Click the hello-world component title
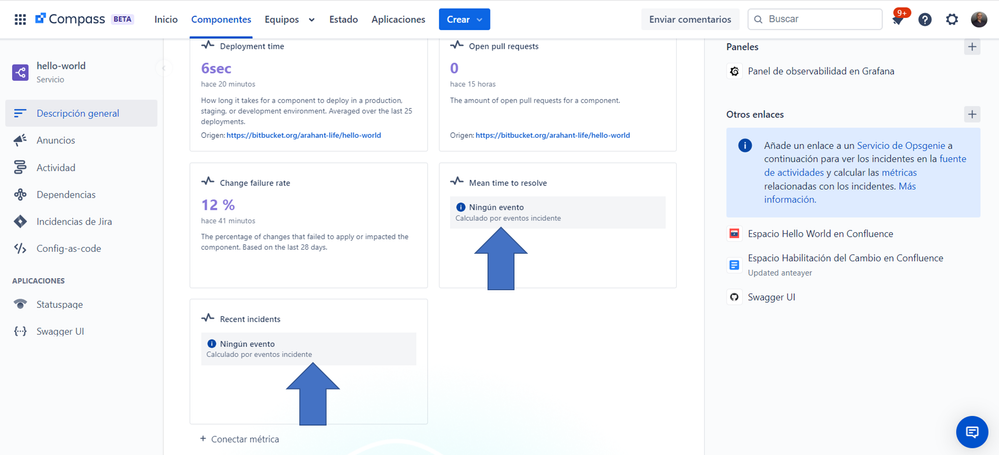The width and height of the screenshot is (999, 455). click(x=61, y=66)
